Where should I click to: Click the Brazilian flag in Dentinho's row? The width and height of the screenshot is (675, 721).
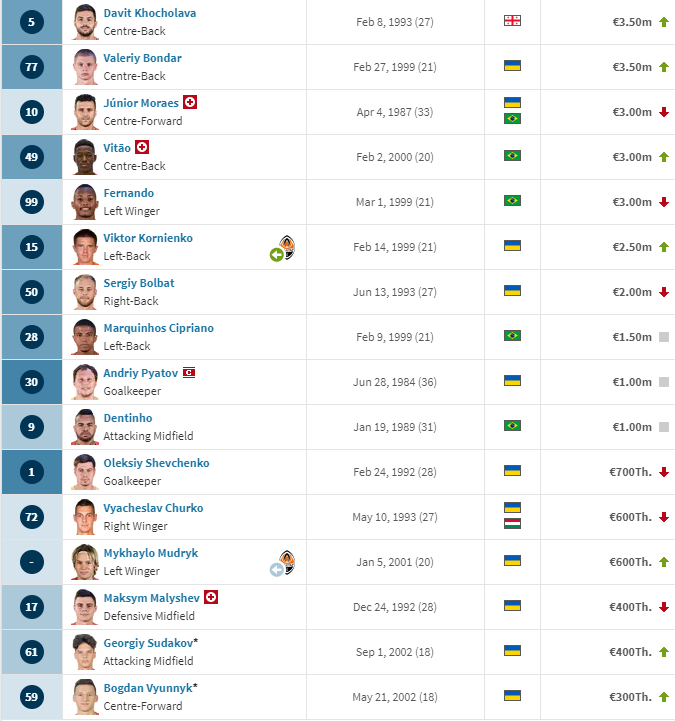coord(512,426)
